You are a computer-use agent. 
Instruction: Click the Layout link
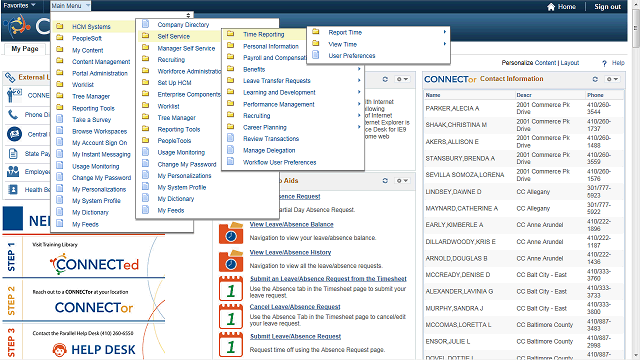pyautogui.click(x=569, y=62)
